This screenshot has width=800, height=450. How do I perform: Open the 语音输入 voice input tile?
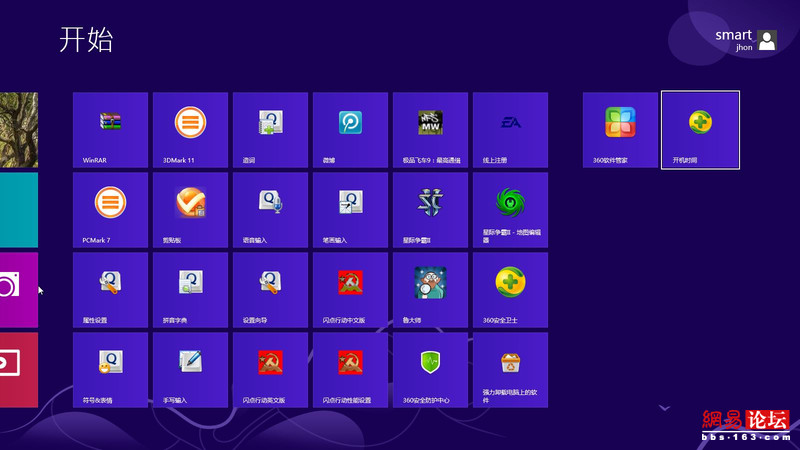(270, 210)
